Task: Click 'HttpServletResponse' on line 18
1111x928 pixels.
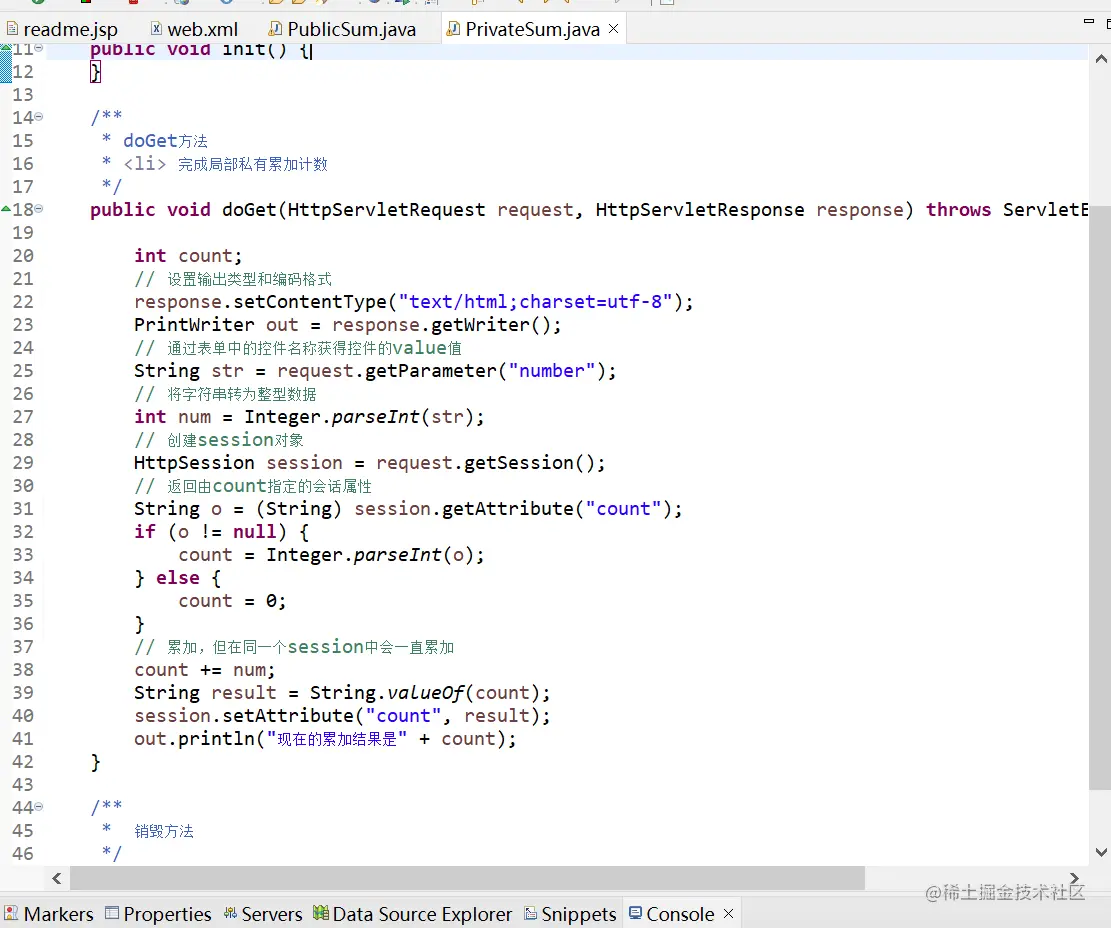Action: [x=700, y=210]
